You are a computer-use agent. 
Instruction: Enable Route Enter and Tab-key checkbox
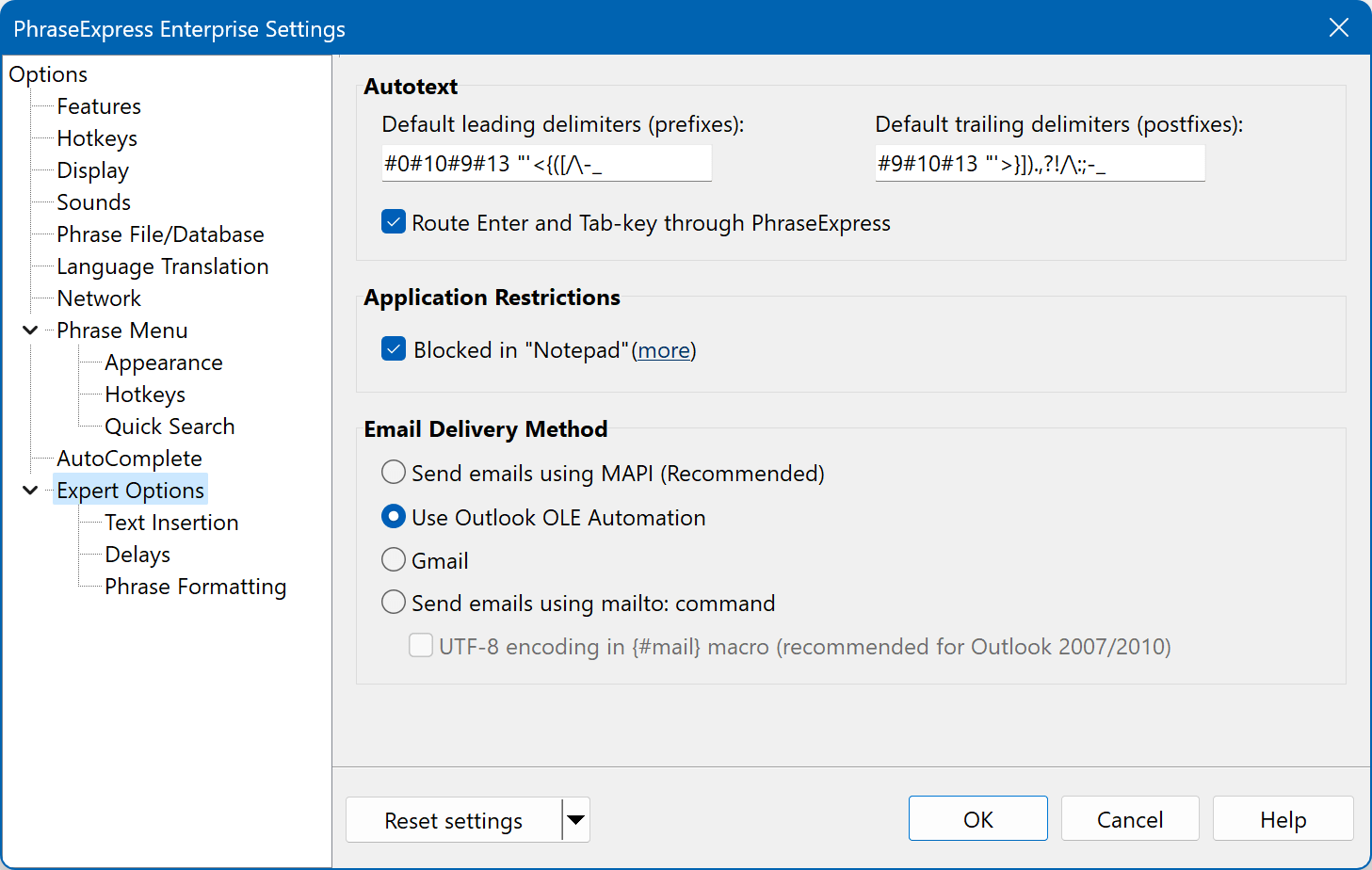point(394,222)
